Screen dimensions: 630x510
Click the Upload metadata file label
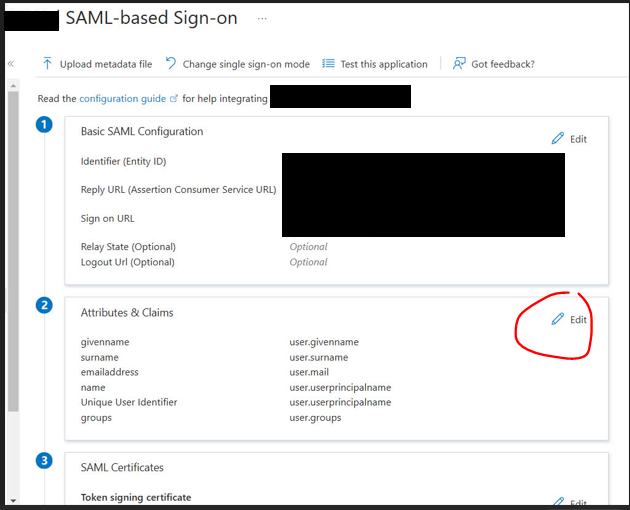106,64
